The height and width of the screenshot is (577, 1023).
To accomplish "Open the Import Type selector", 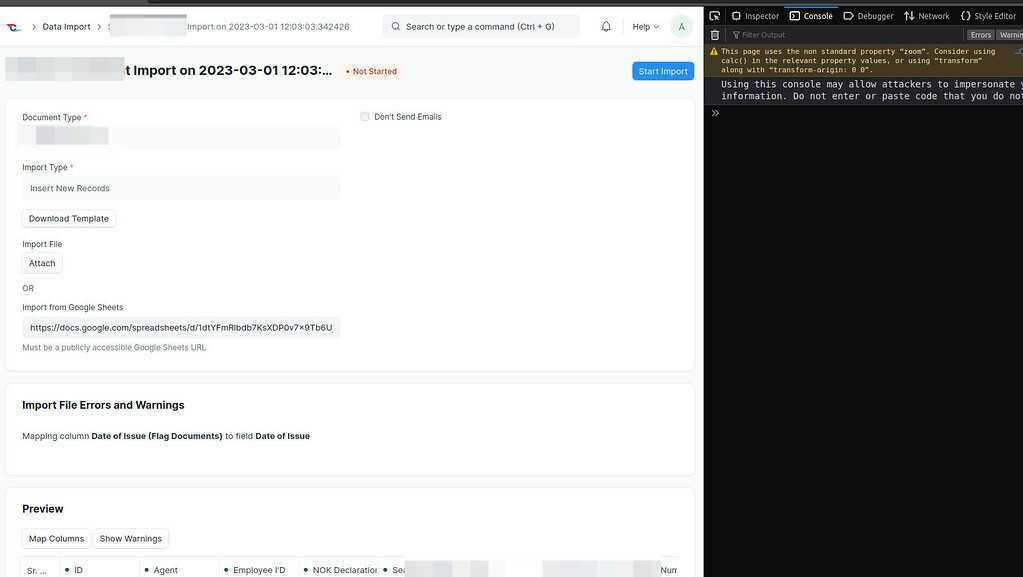I will click(180, 188).
